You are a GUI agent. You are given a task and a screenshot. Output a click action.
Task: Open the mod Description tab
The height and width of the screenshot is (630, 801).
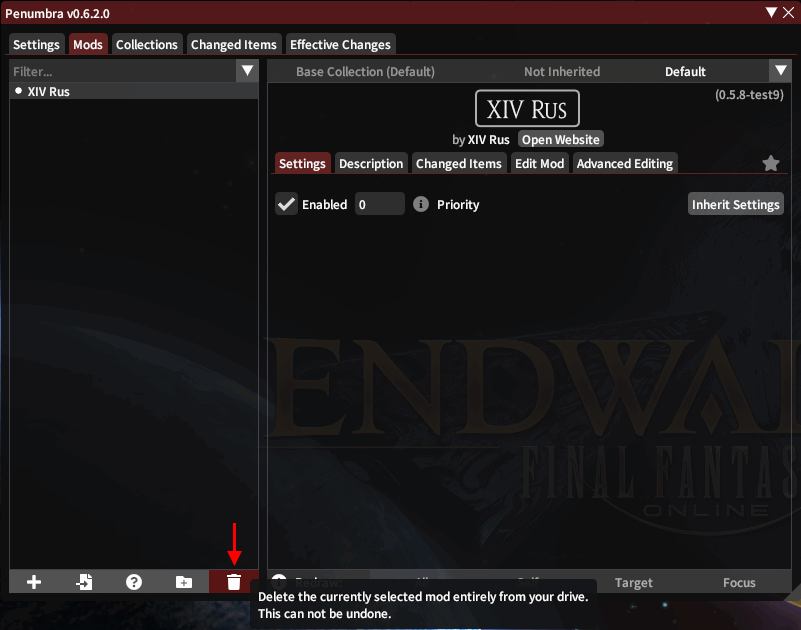point(371,164)
